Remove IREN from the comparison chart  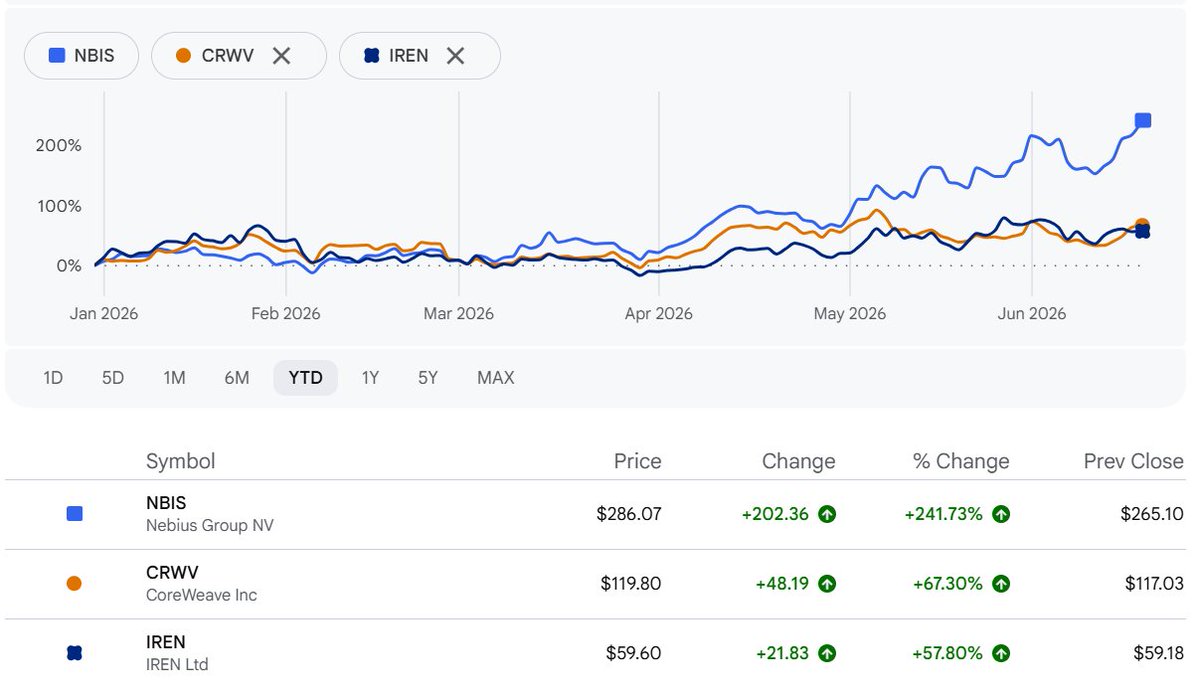click(455, 55)
